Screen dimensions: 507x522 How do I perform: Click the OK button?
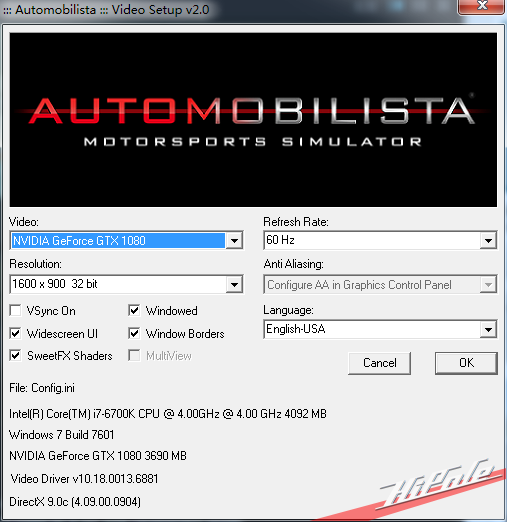click(466, 363)
